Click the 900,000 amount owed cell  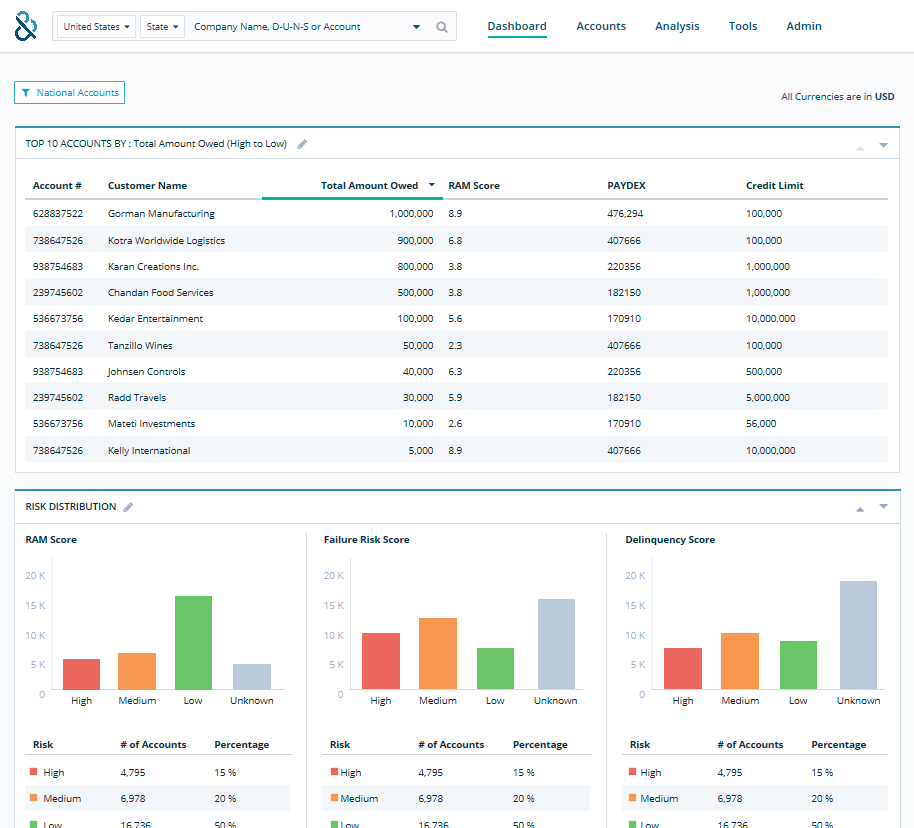(x=415, y=240)
